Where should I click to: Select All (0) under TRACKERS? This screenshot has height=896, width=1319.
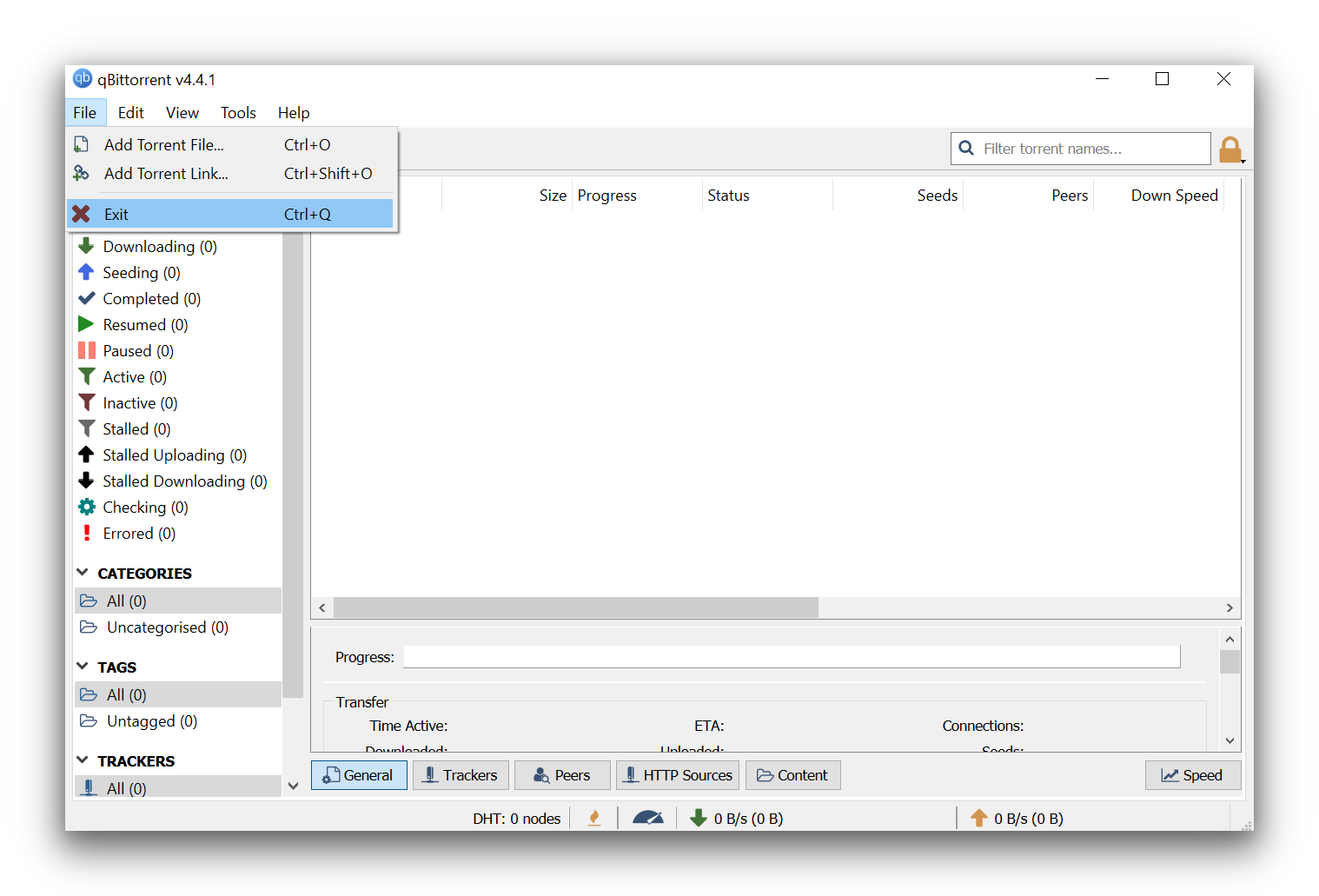pos(178,786)
